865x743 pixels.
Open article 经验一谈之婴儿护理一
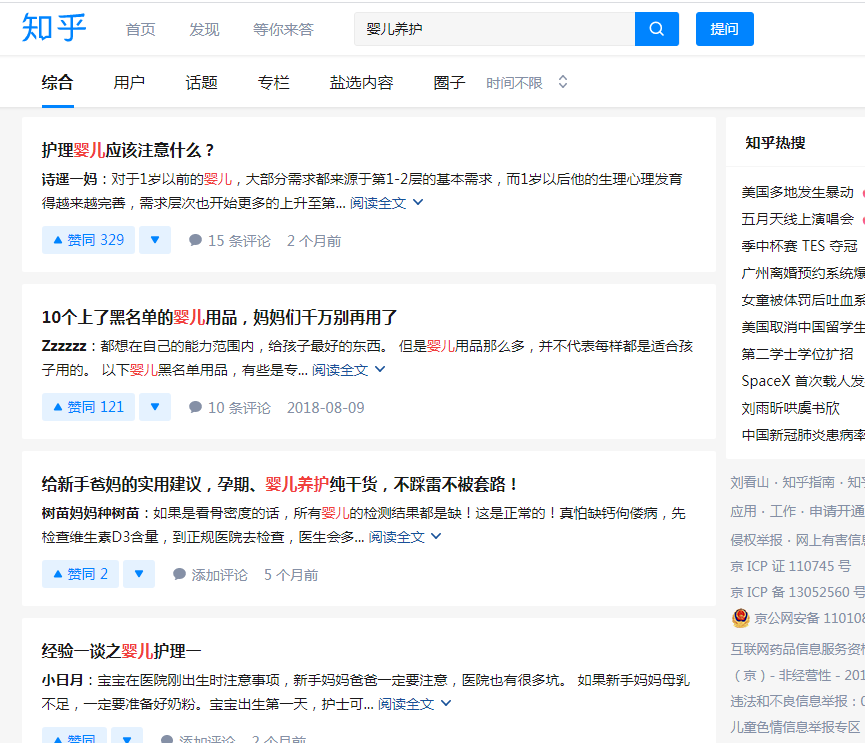click(x=121, y=651)
